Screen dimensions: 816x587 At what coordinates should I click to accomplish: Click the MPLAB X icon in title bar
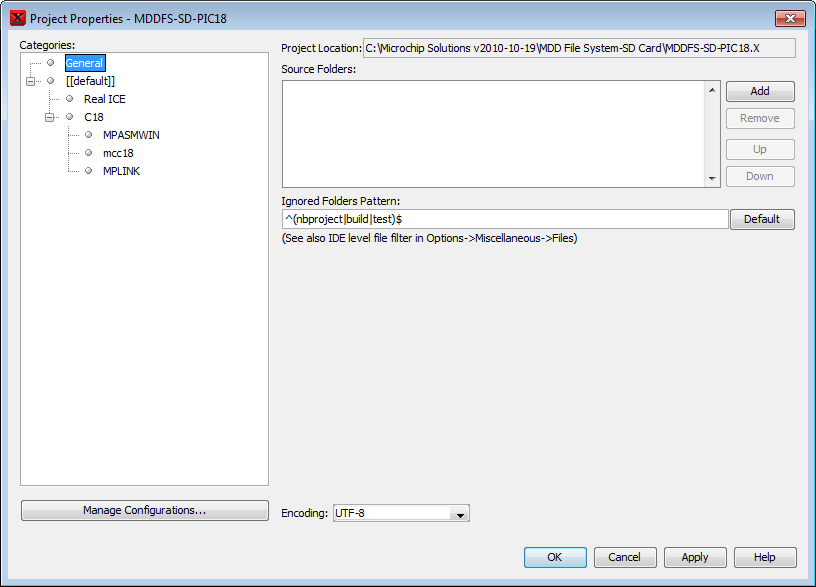(x=17, y=19)
